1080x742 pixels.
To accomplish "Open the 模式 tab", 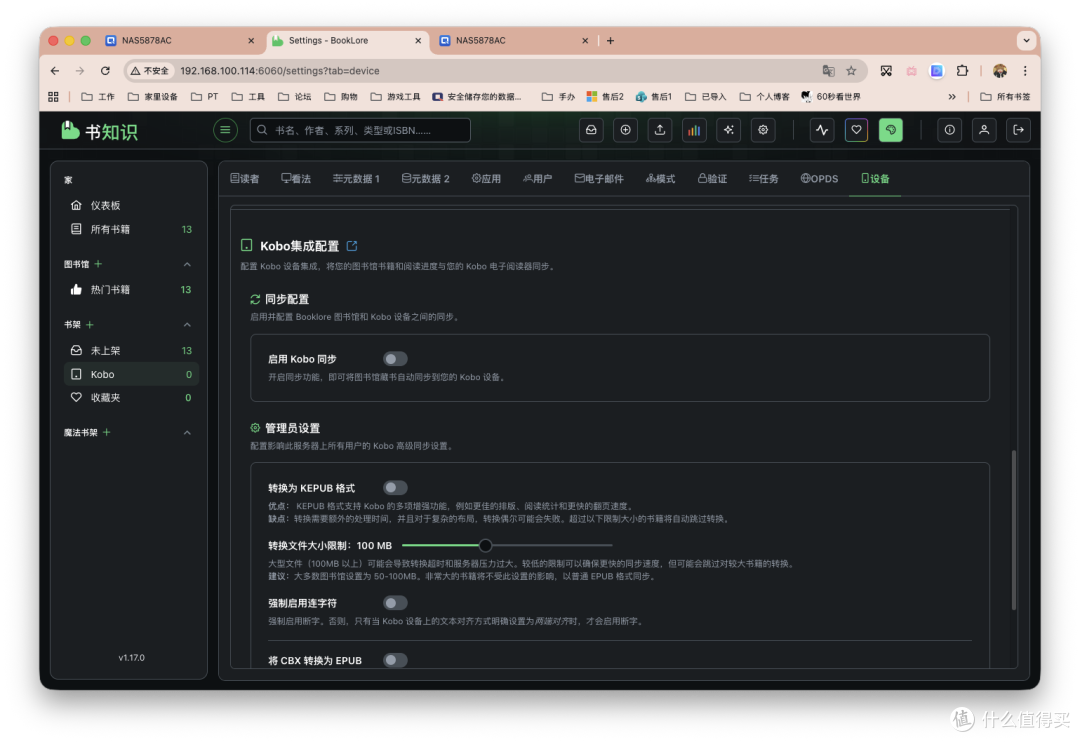I will 660,178.
